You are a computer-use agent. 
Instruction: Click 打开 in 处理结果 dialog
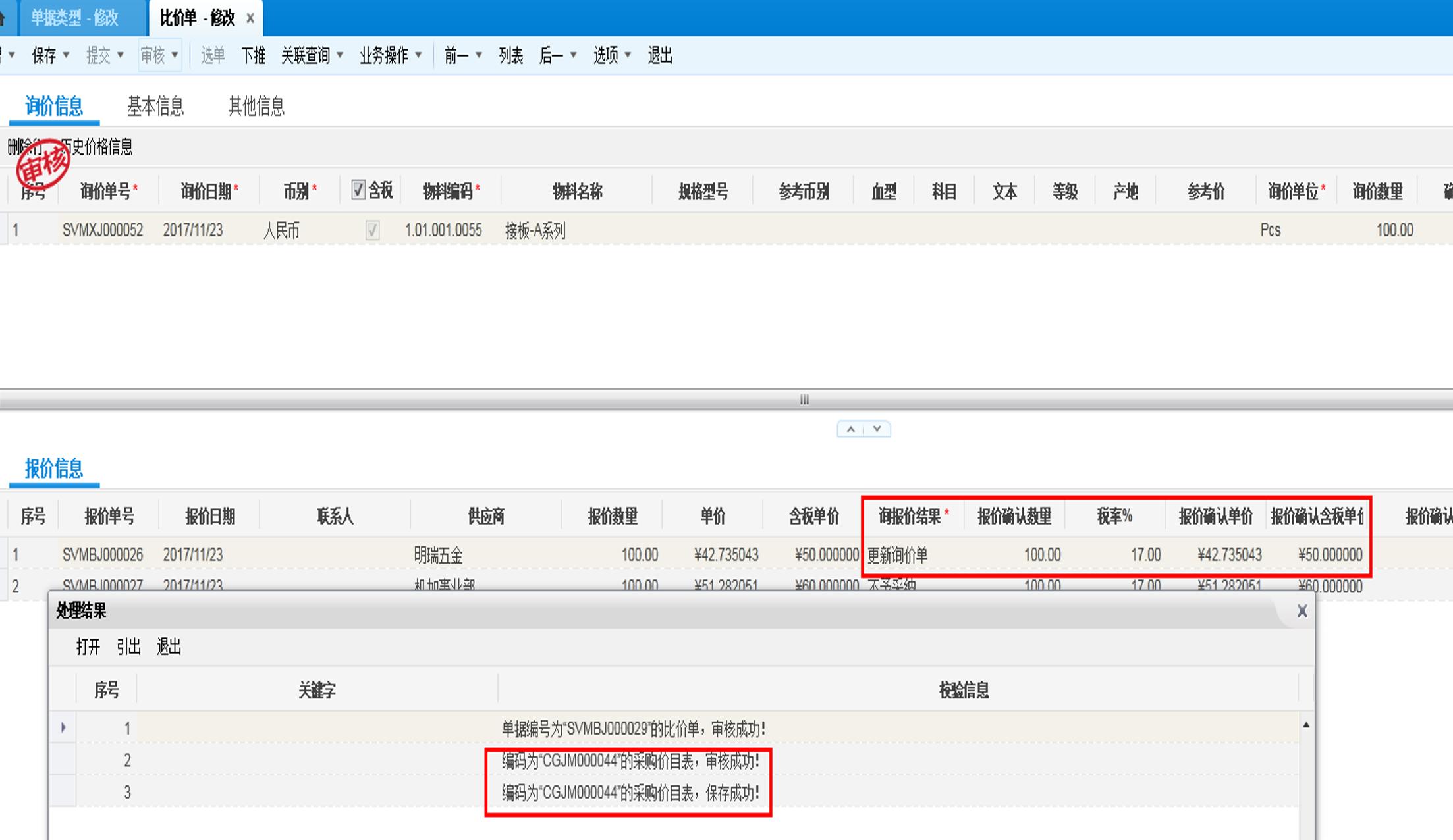coord(88,647)
